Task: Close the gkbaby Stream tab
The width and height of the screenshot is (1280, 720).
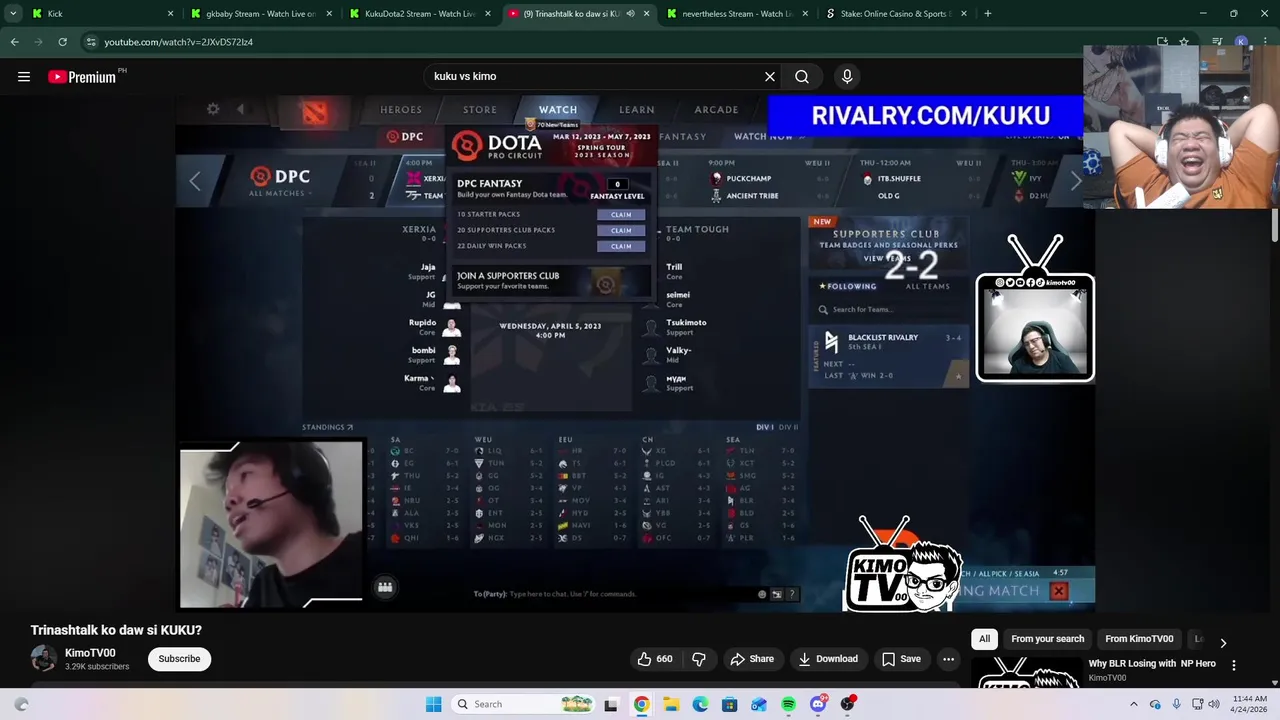Action: tap(329, 14)
